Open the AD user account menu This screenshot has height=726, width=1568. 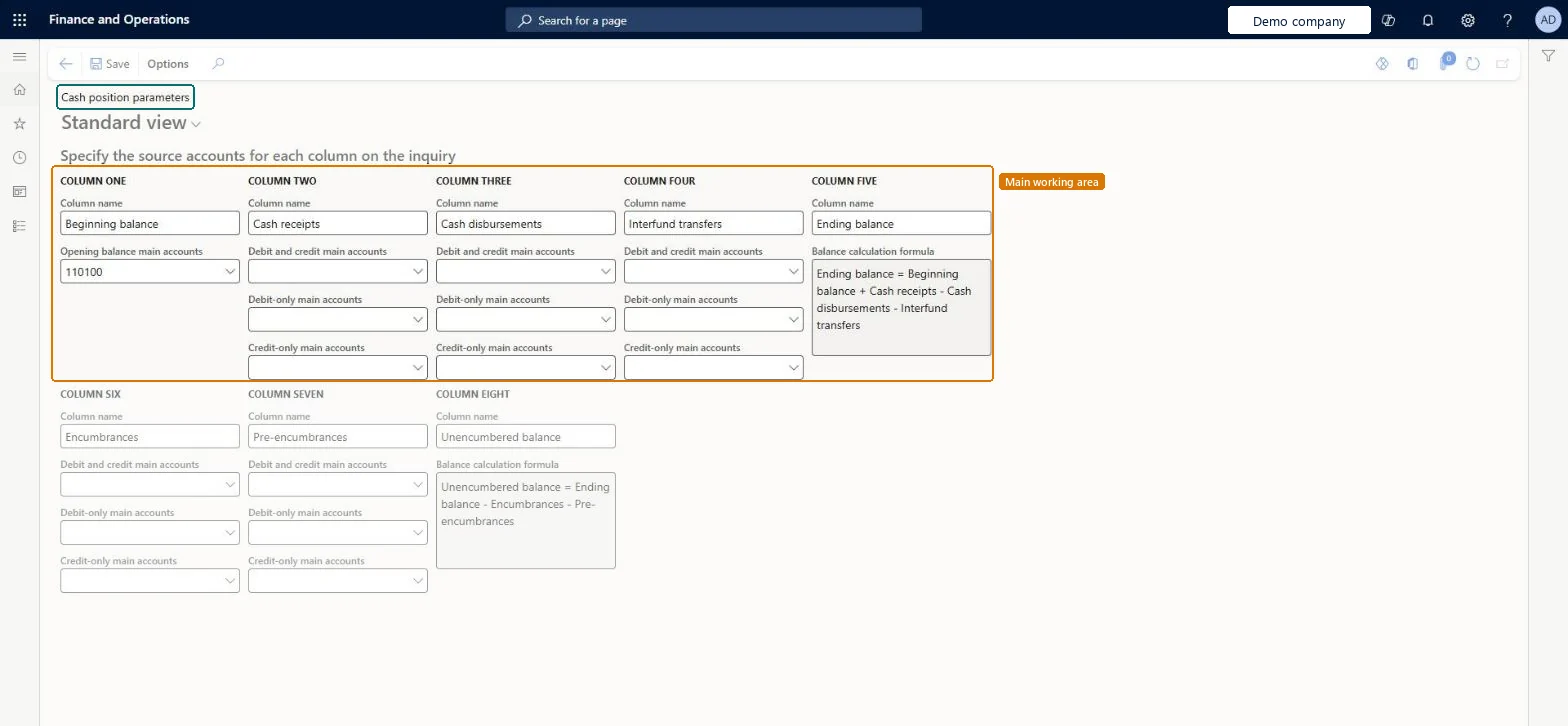pos(1547,20)
